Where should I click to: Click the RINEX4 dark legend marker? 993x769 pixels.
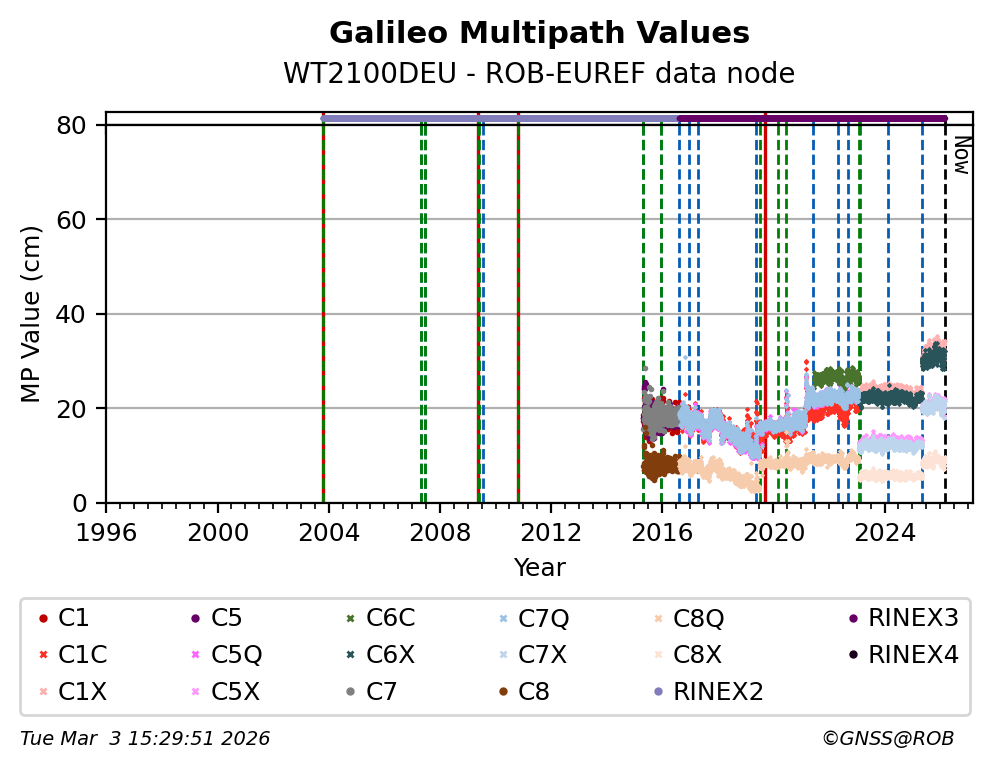pyautogui.click(x=852, y=655)
